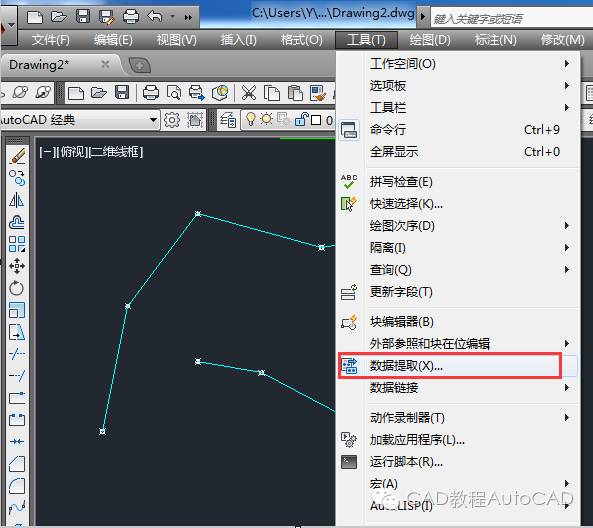Choose 全屏显示 menu entry
The height and width of the screenshot is (528, 593).
[x=458, y=152]
